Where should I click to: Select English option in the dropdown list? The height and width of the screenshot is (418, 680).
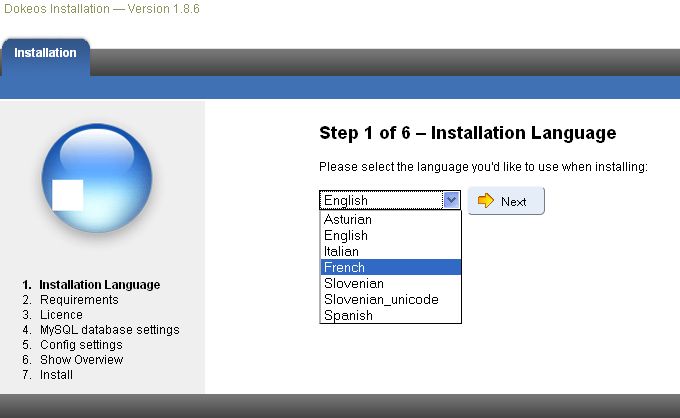click(x=390, y=235)
